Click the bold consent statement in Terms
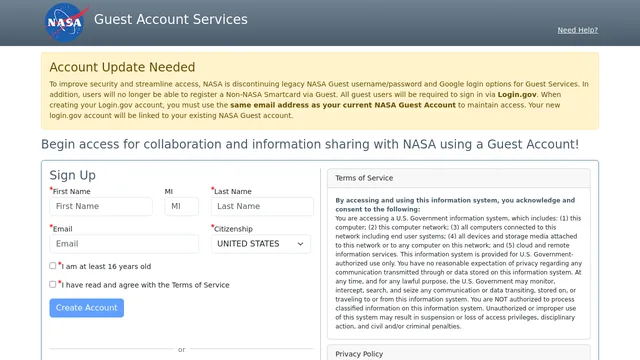 point(455,204)
